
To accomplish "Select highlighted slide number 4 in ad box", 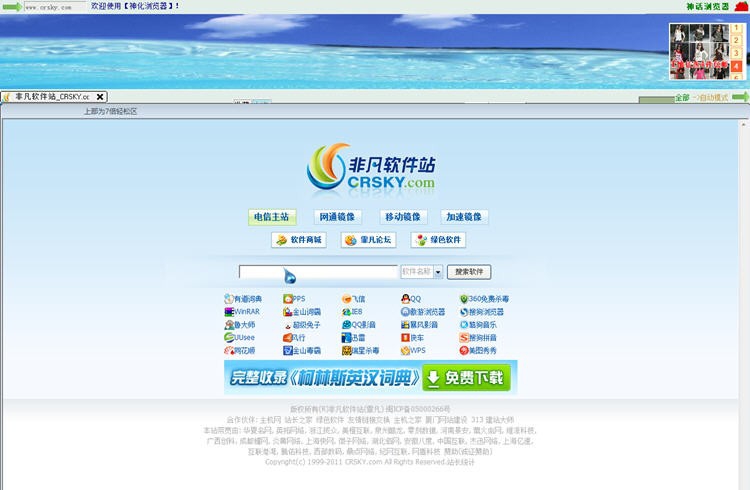I will (736, 66).
